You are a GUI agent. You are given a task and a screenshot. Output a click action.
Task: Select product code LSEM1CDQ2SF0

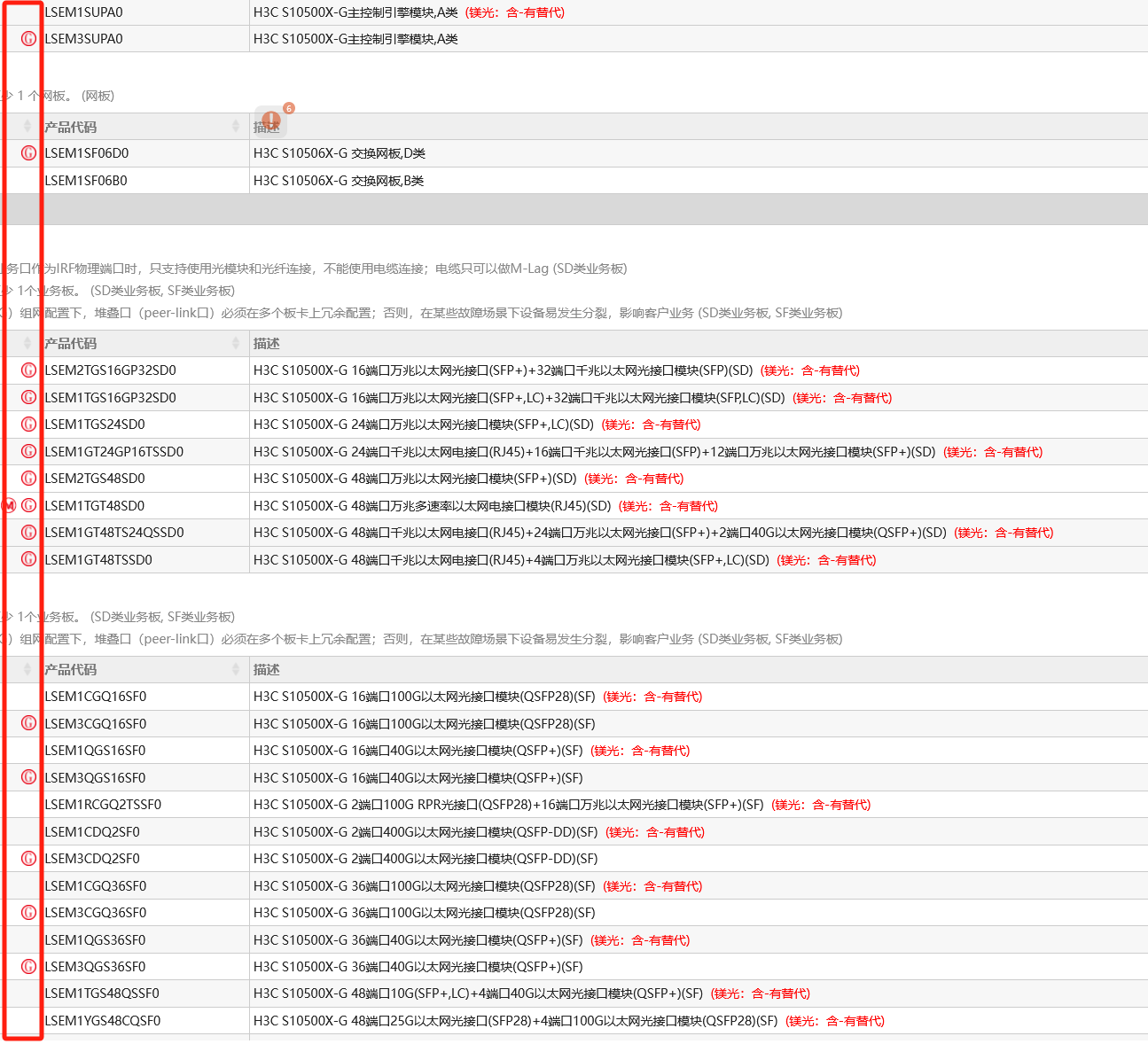click(92, 832)
